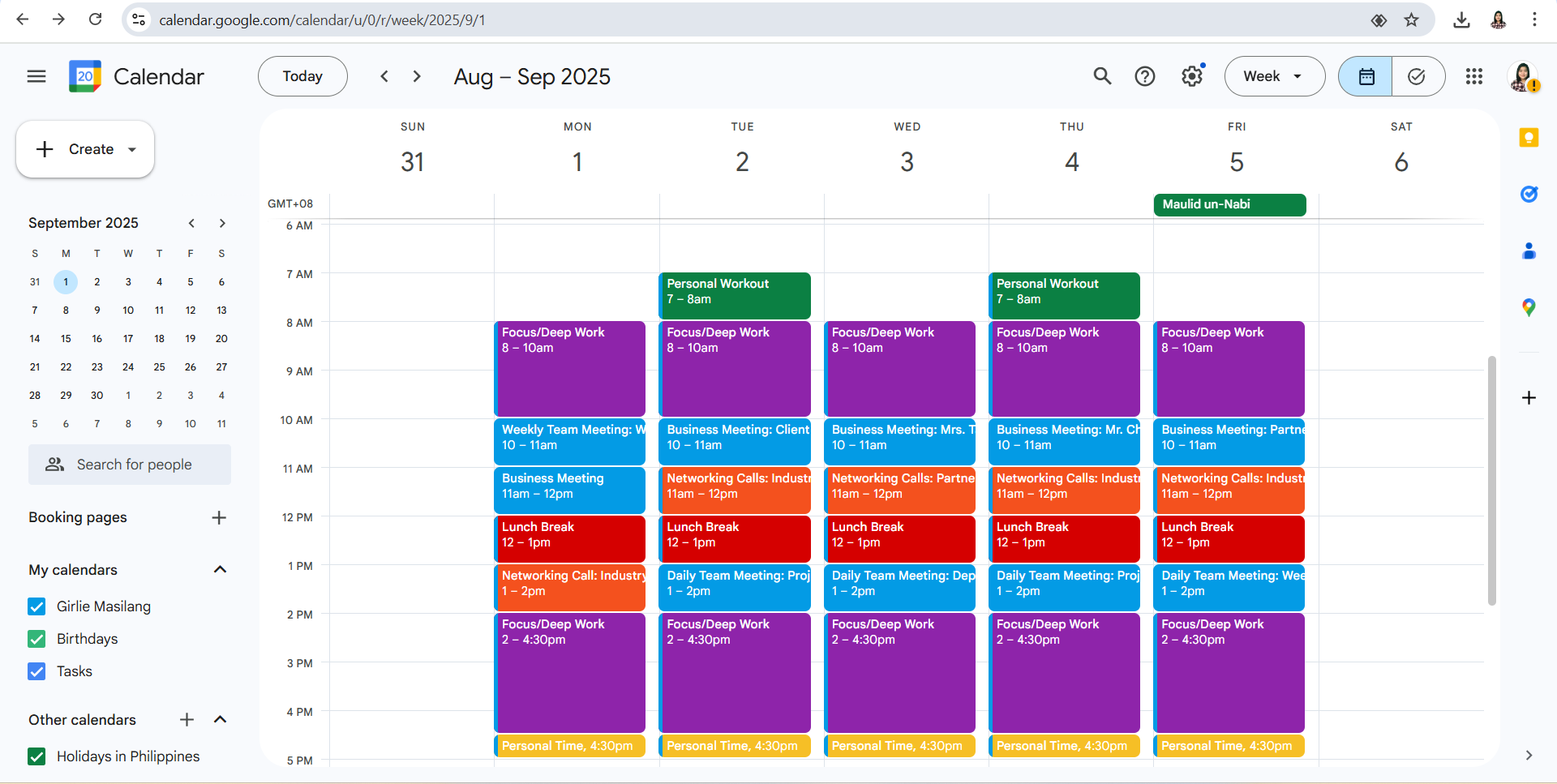This screenshot has height=784, width=1557.
Task: Click the calendar vertical scrollbar
Action: [x=1491, y=480]
